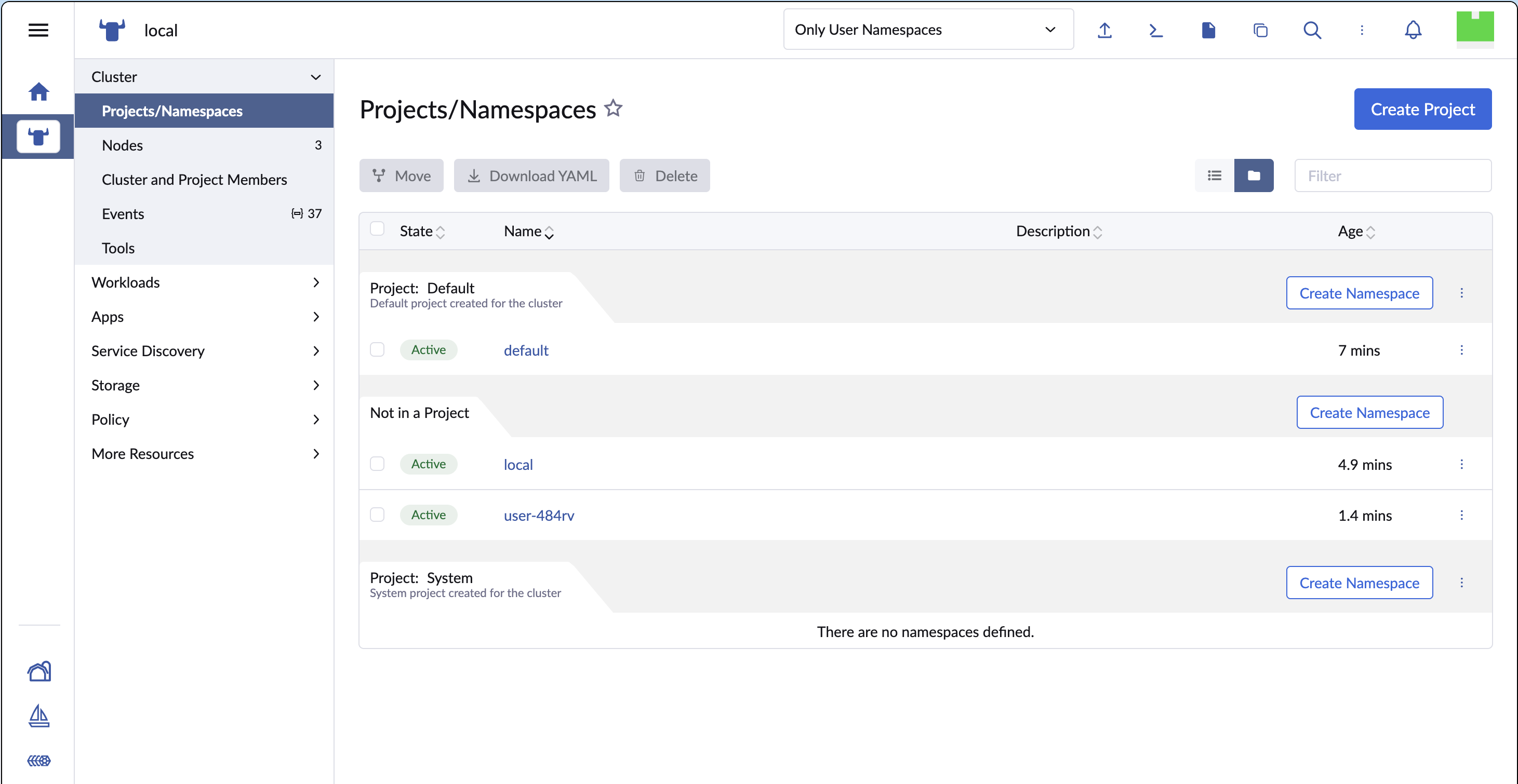Download KubeConfig file icon

(x=1208, y=30)
